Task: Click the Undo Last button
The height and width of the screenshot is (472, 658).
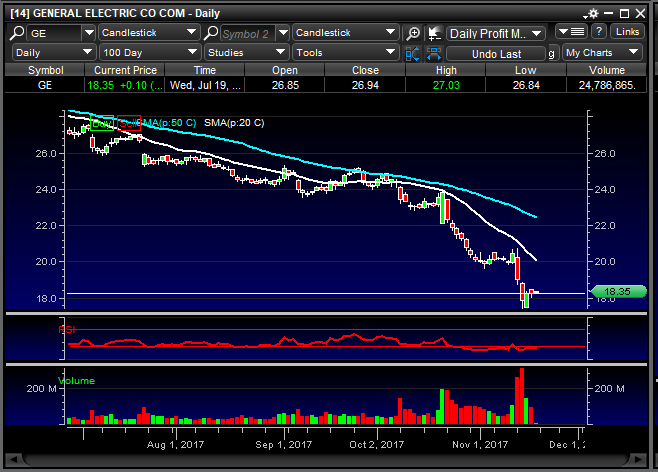Action: [x=496, y=54]
